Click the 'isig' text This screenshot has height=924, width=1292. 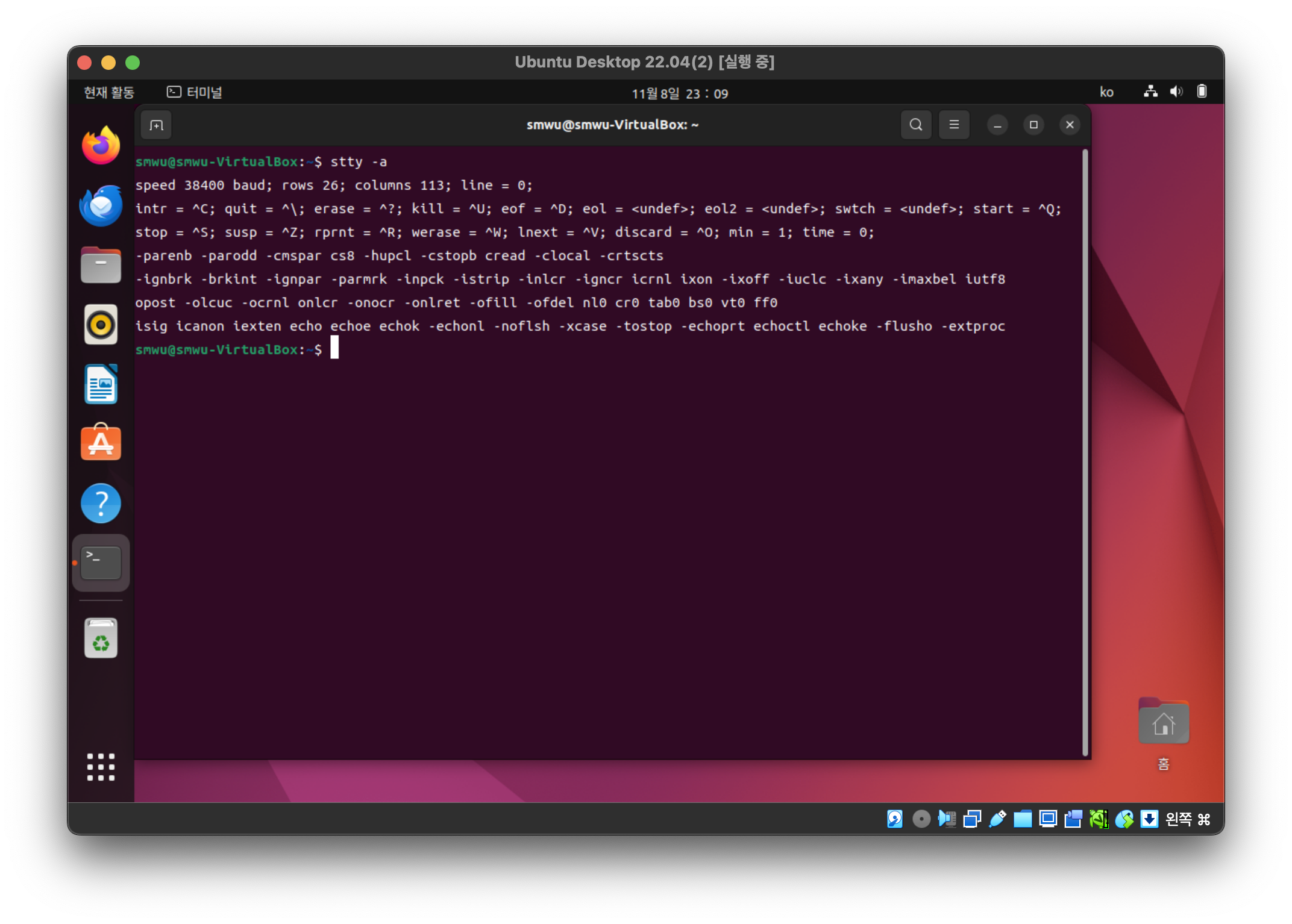pos(151,326)
